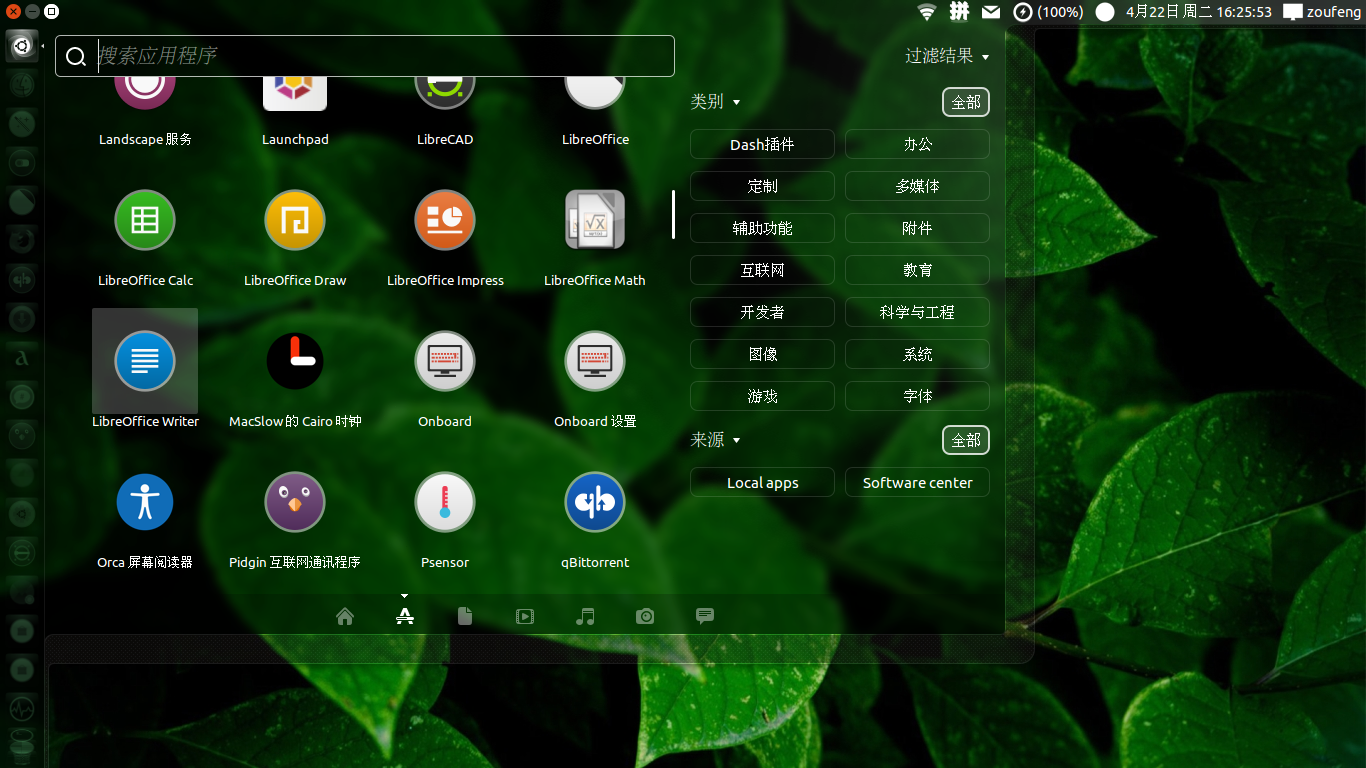1366x768 pixels.
Task: Toggle the 多媒体 category filter
Action: (x=917, y=186)
